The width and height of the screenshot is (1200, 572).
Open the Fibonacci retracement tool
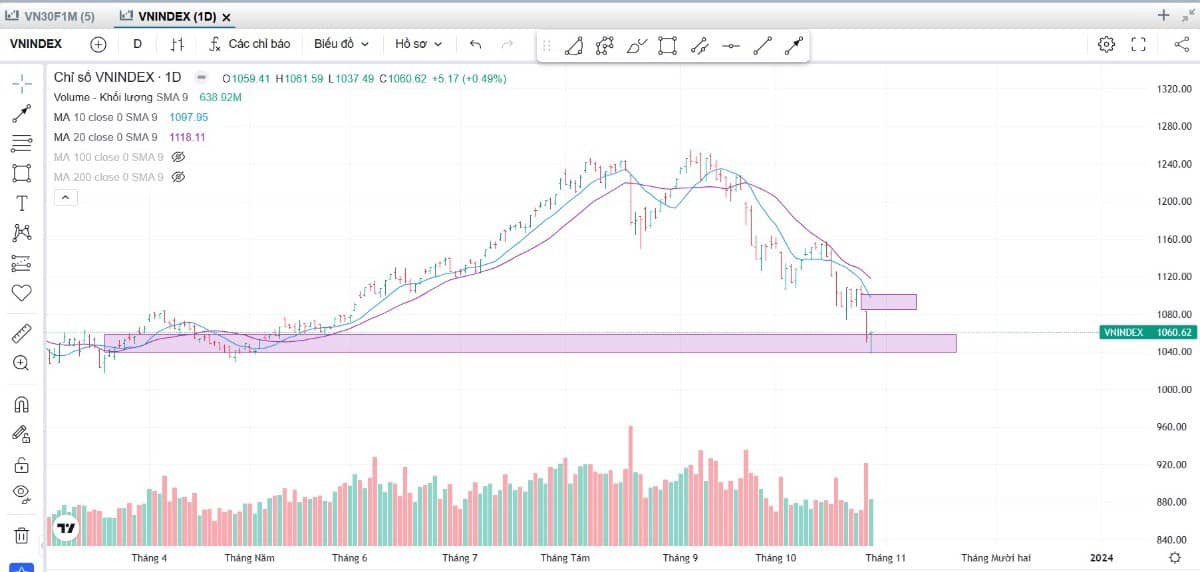point(21,143)
